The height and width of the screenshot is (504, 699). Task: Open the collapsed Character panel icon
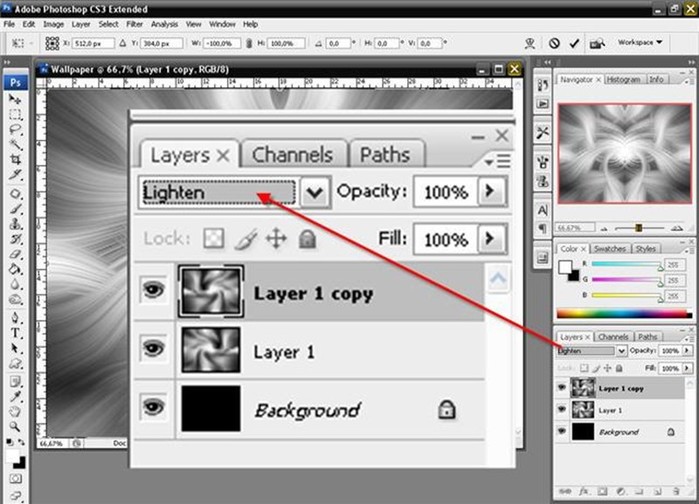point(543,210)
